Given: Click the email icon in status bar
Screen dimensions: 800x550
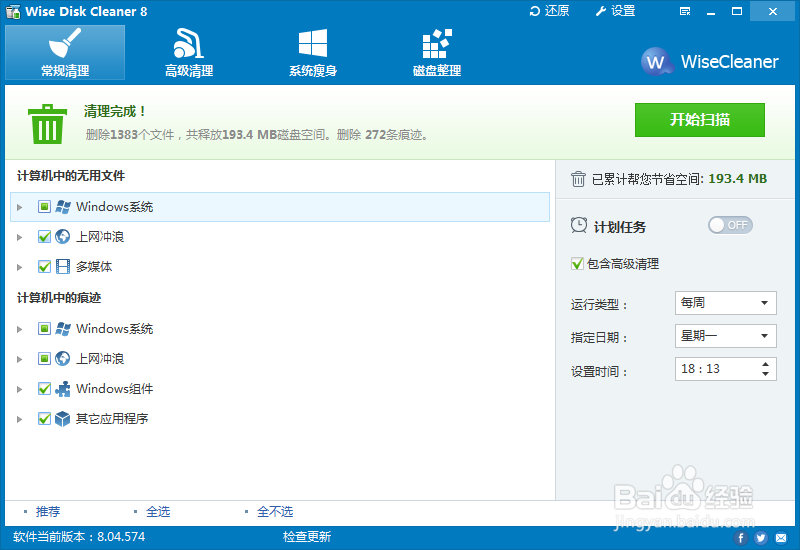Looking at the screenshot, I should [781, 538].
